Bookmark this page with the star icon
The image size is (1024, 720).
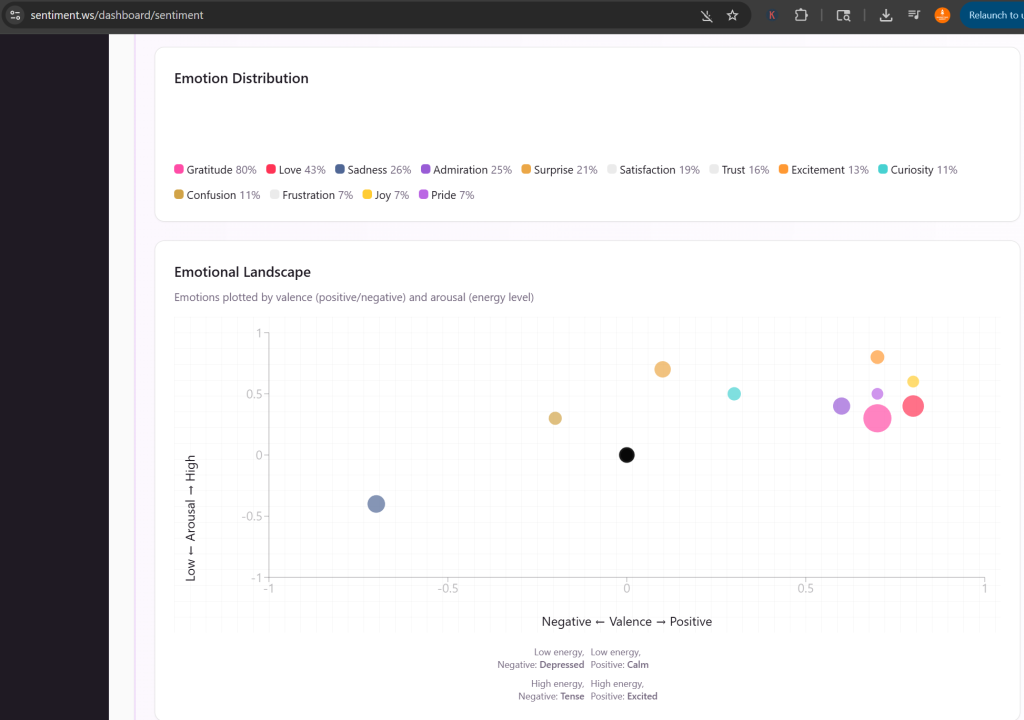coord(732,16)
